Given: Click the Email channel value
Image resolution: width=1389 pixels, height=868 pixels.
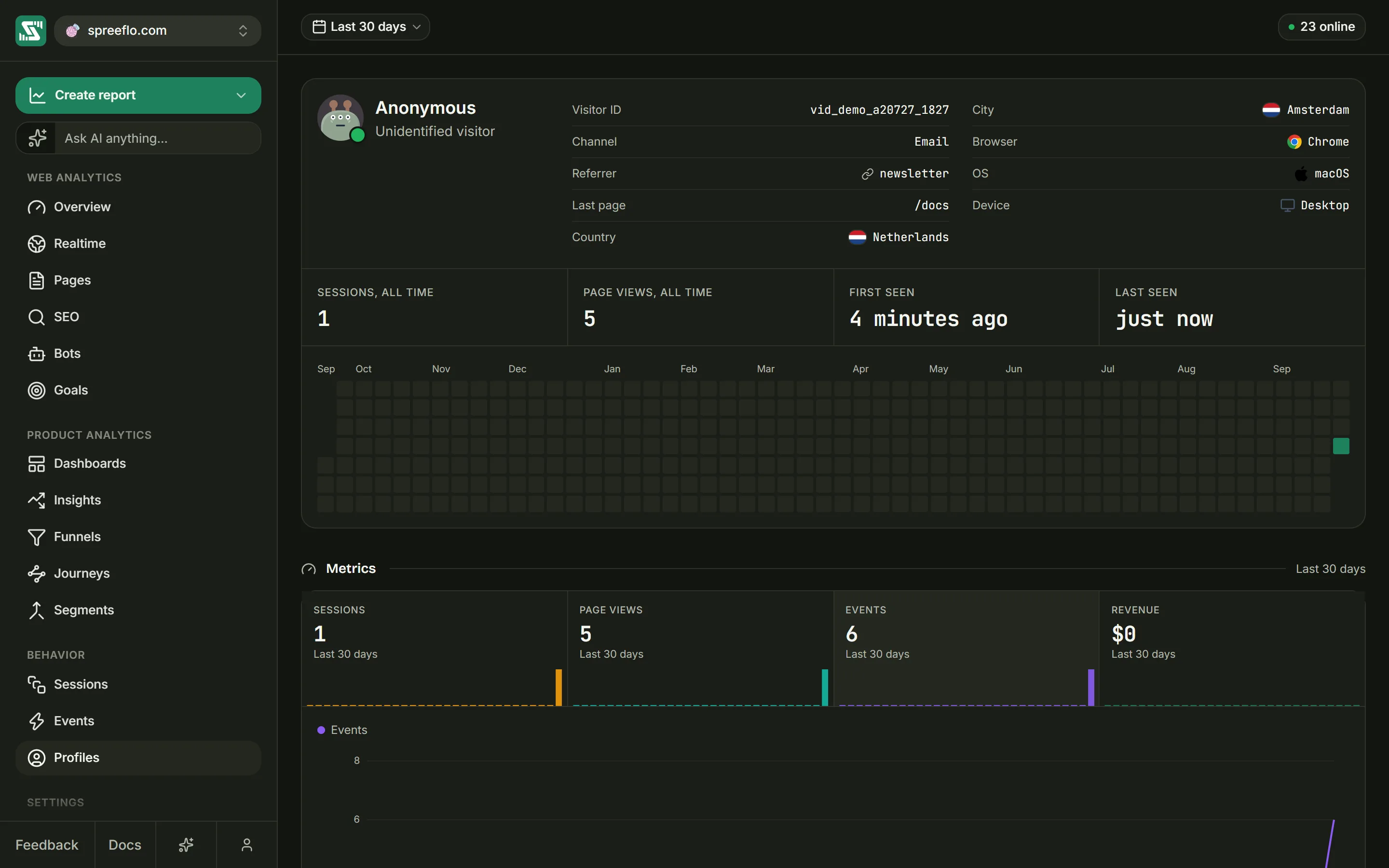Looking at the screenshot, I should [x=932, y=142].
